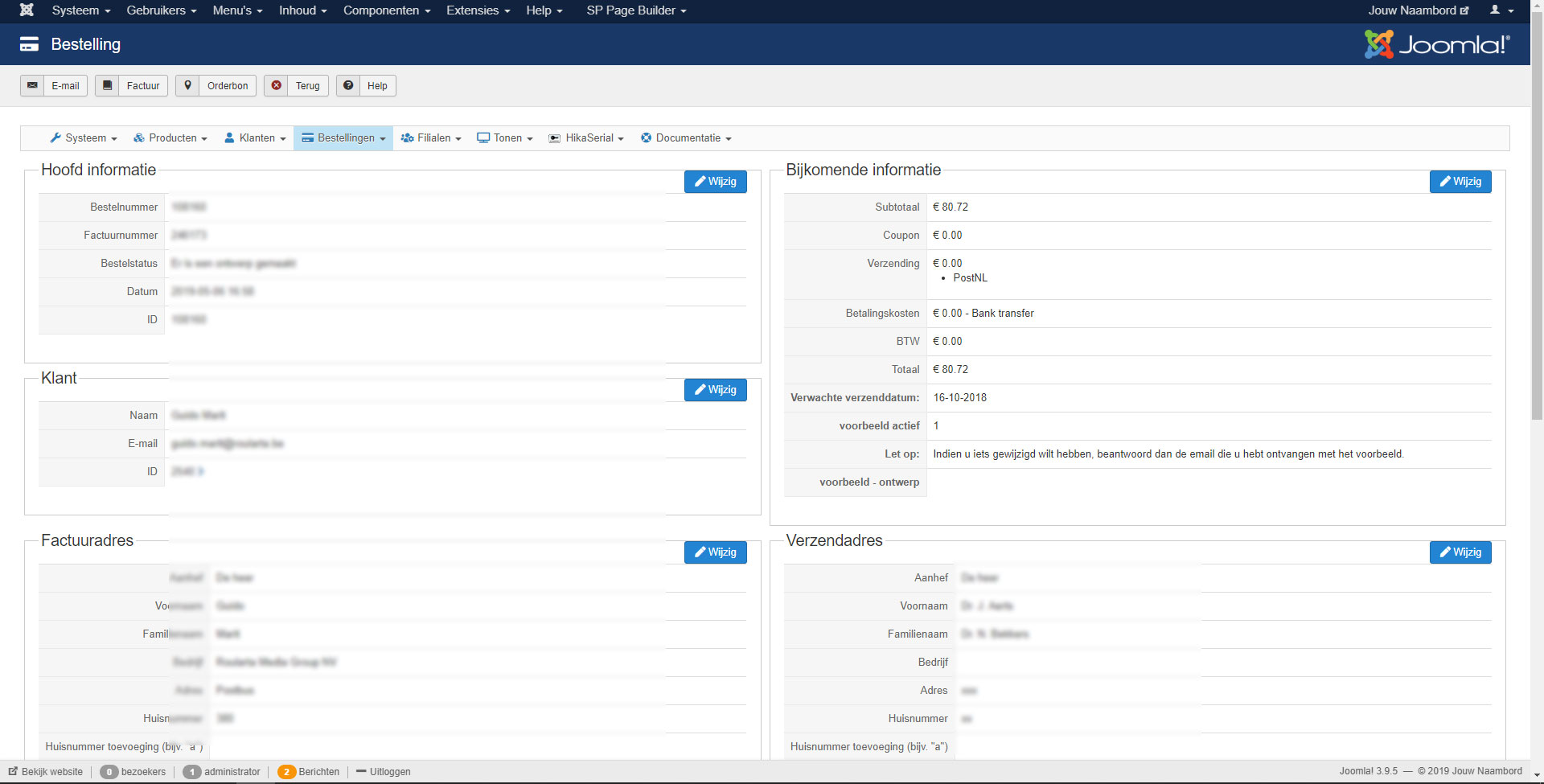Click the monitor icon beside Tonen
1544x784 pixels.
tap(483, 138)
